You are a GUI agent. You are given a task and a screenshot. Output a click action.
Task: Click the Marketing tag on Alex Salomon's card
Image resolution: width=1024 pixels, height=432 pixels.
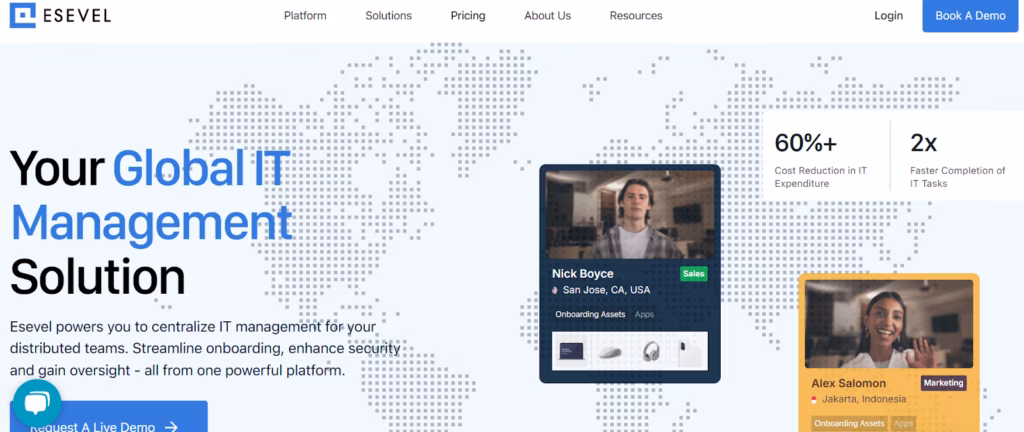(943, 383)
